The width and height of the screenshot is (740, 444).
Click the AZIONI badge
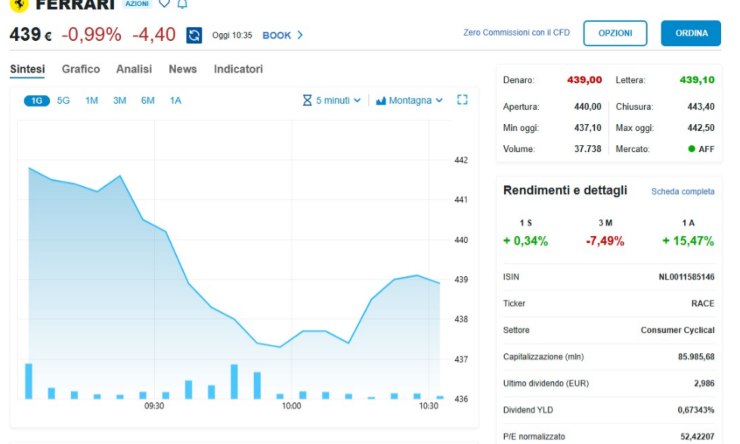tap(137, 3)
